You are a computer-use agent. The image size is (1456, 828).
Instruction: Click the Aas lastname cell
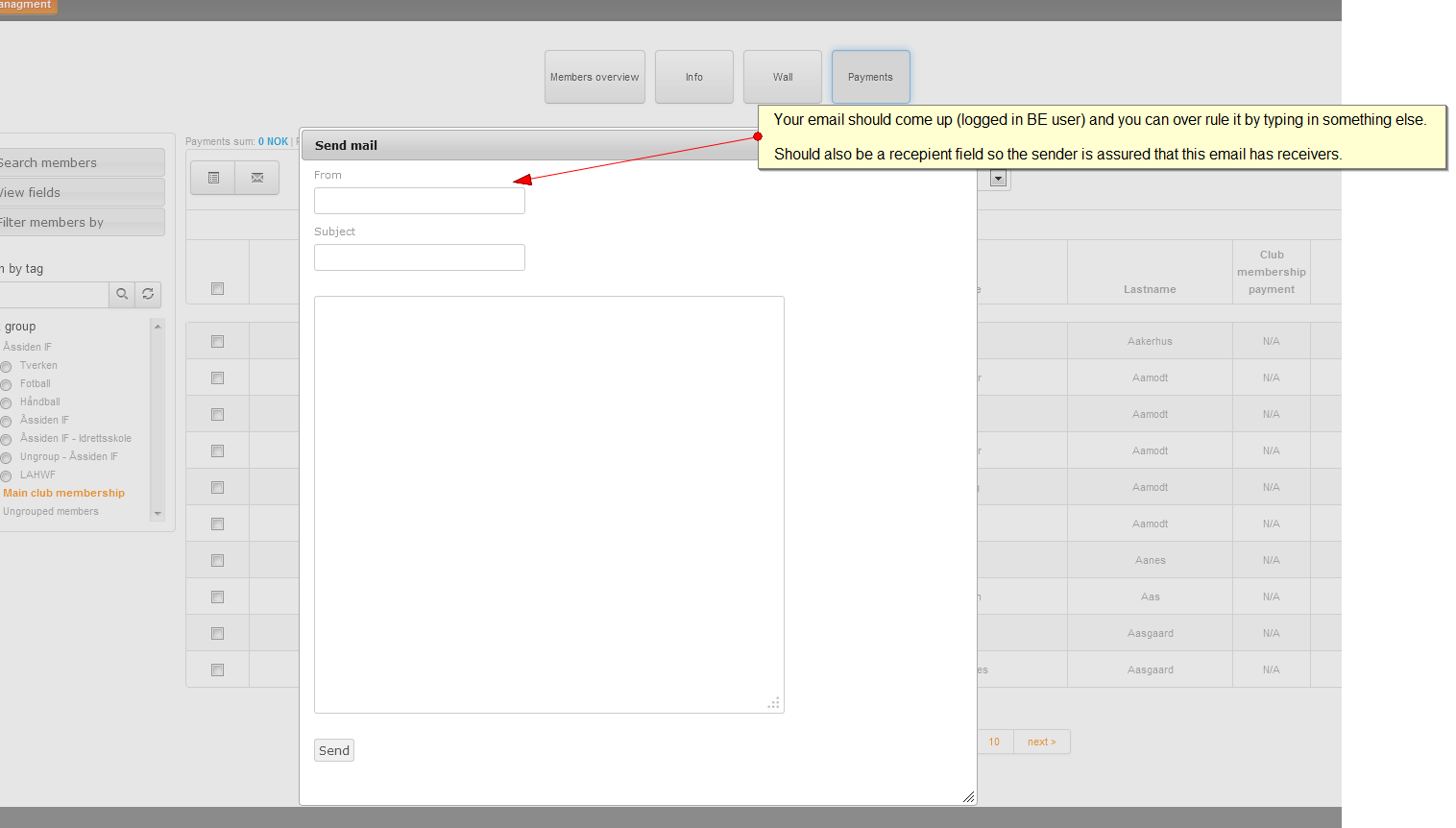pos(1150,597)
